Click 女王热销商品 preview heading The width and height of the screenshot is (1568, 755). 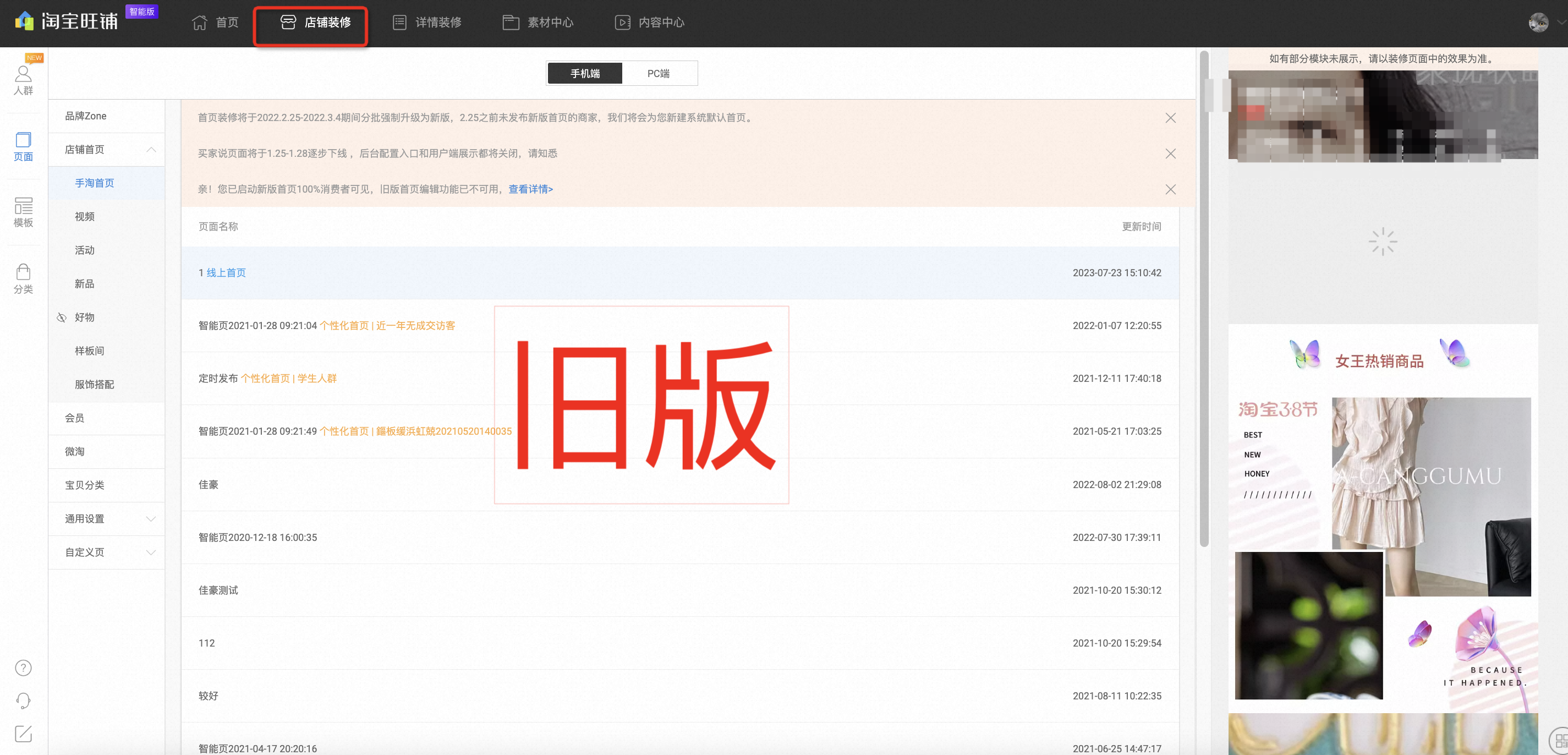(1379, 361)
